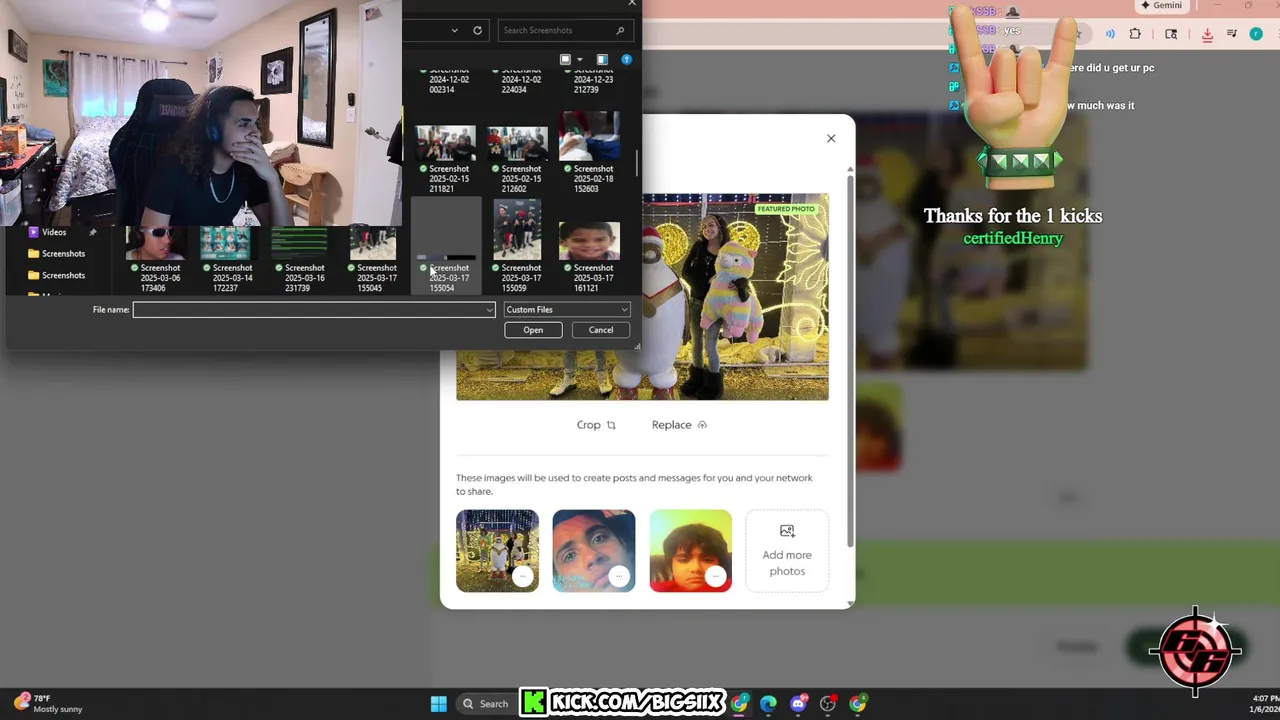This screenshot has width=1280, height=720.
Task: Select Screenshot 2025-02-18 152603 file
Action: point(592,153)
